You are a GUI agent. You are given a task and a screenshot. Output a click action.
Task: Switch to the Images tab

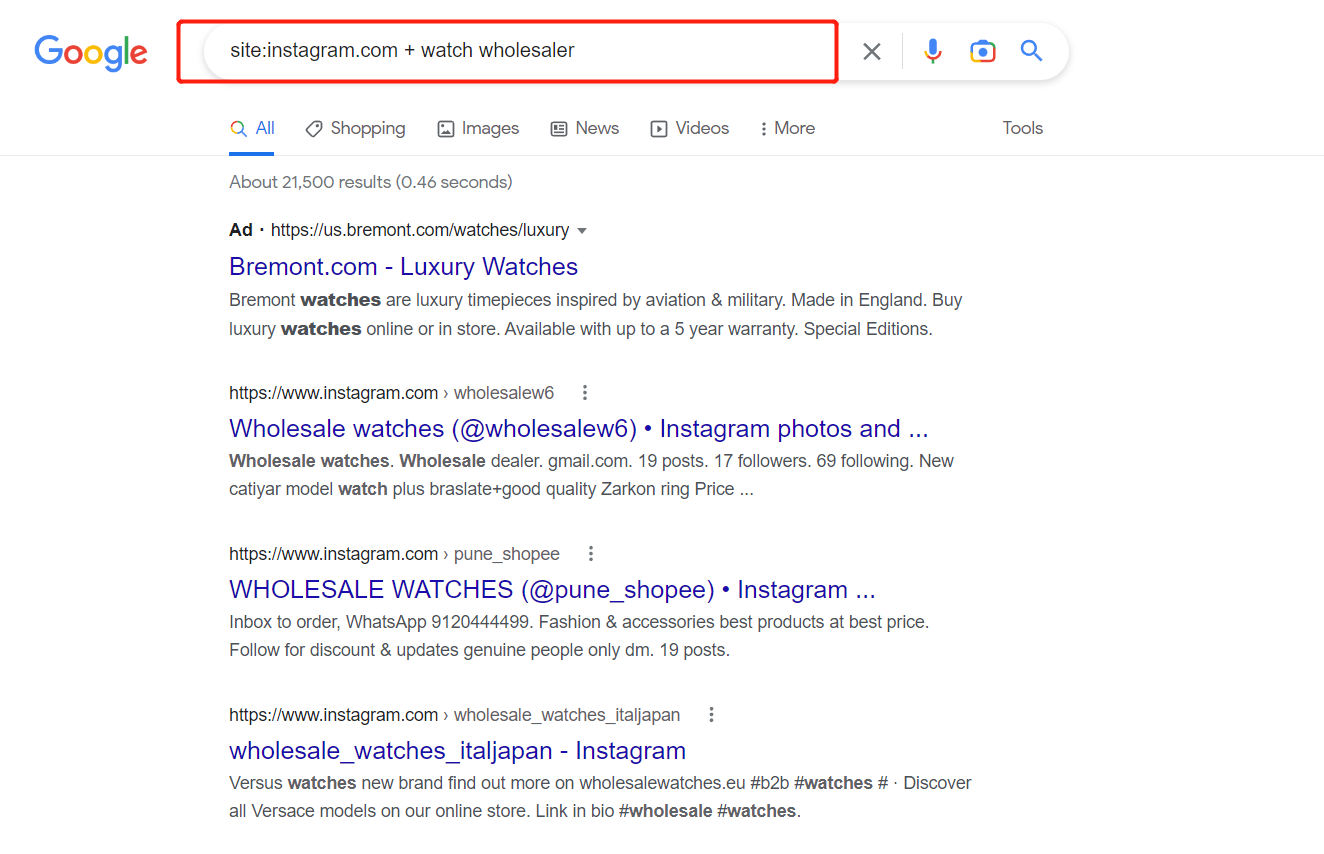[x=478, y=128]
